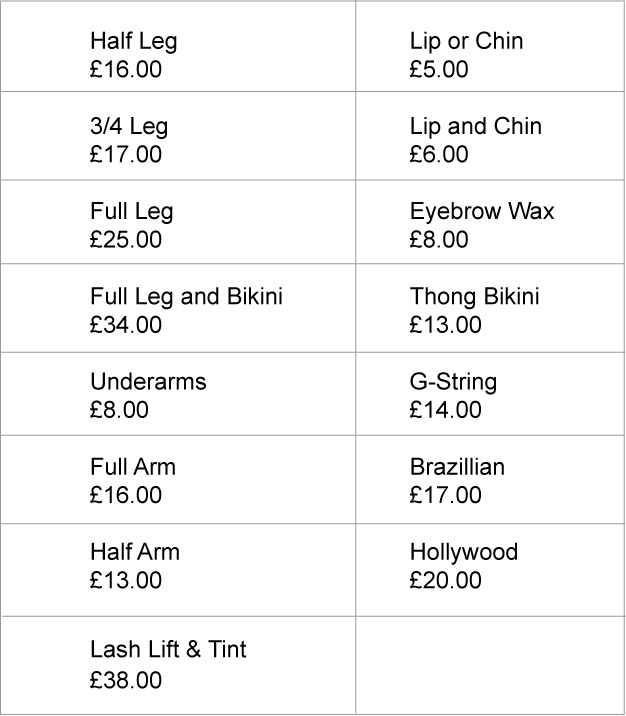The image size is (626, 716).
Task: Select the 3/4 Leg treatment
Action: [129, 127]
